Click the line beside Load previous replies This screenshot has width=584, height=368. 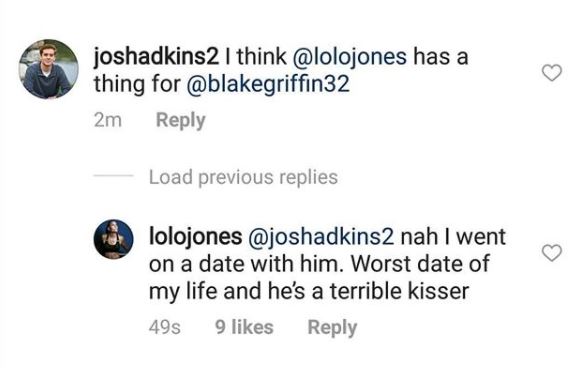pyautogui.click(x=113, y=175)
